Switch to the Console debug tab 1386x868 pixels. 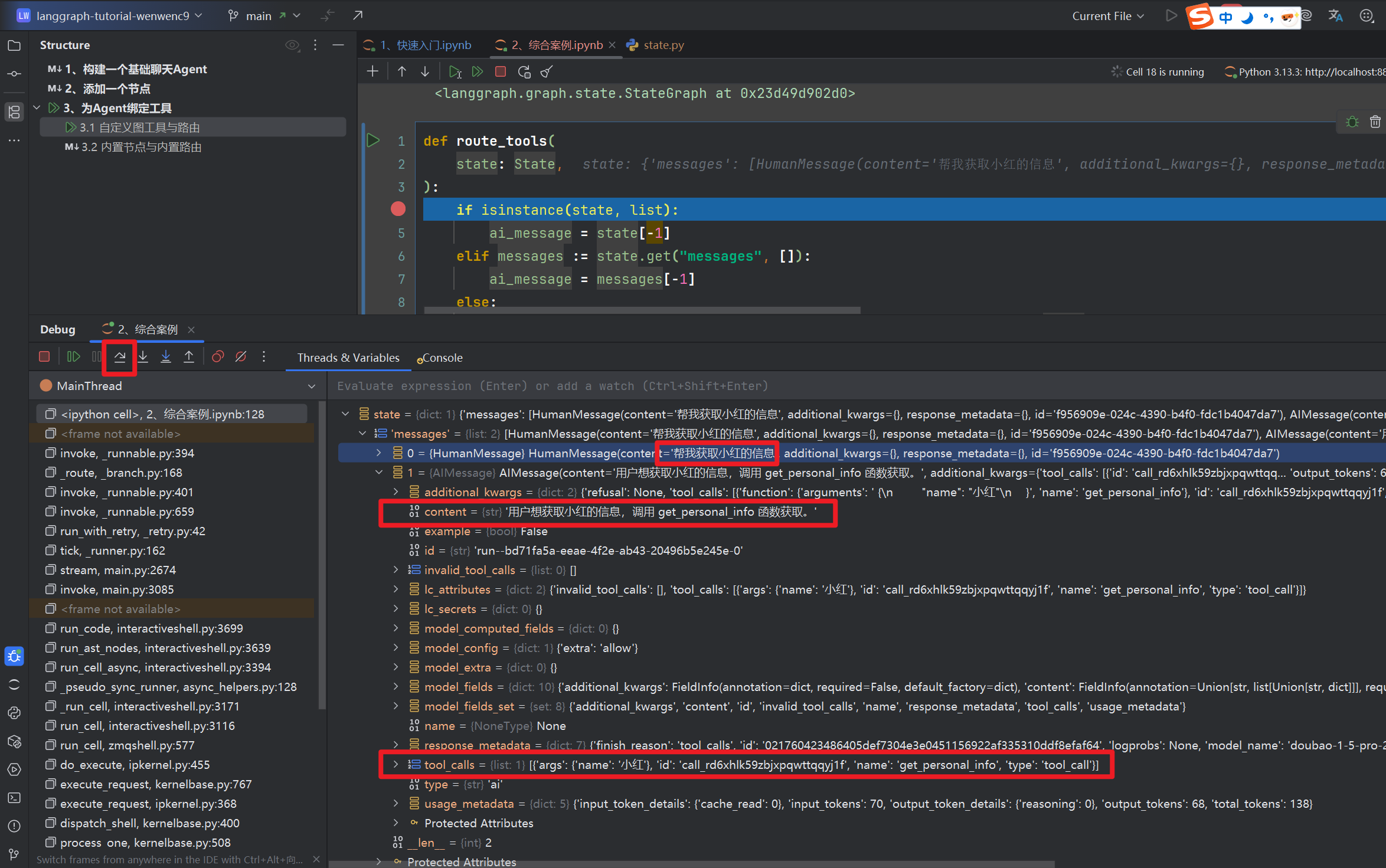440,358
